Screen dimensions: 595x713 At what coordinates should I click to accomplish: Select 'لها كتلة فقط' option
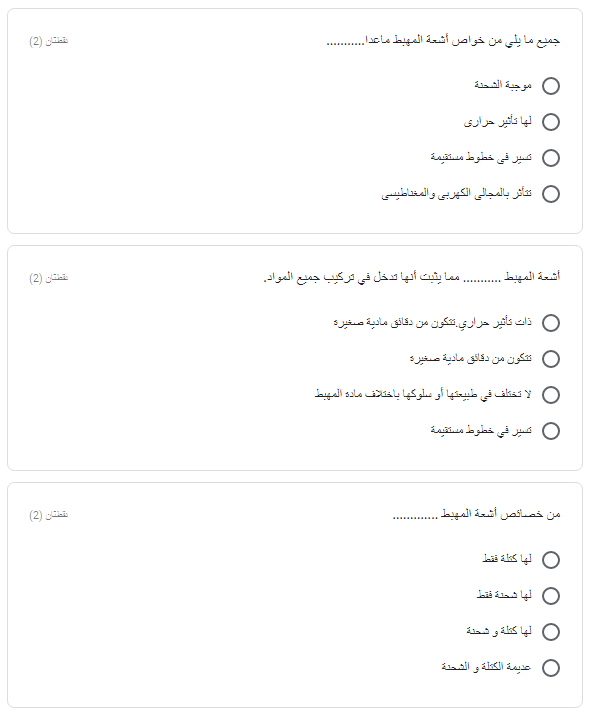pos(550,560)
